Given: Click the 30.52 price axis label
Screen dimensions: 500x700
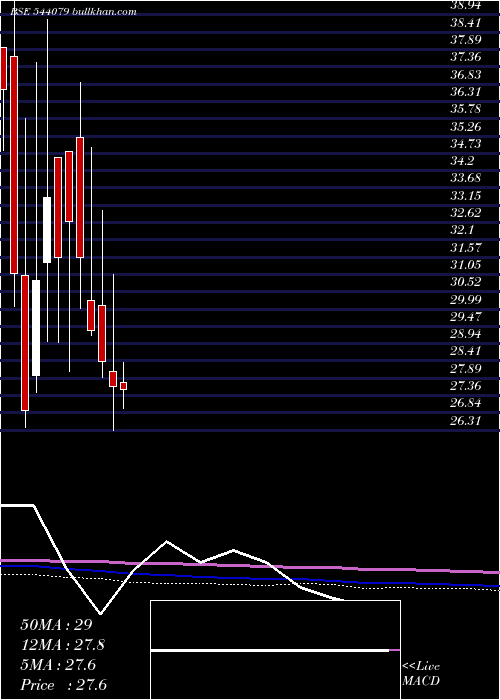Looking at the screenshot, I should click(465, 282).
